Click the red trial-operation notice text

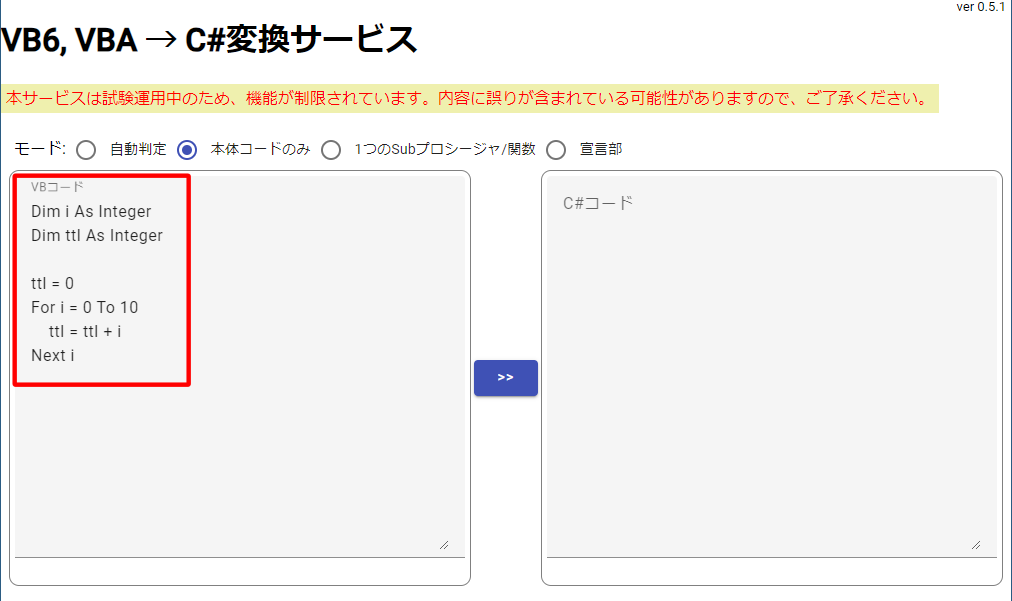point(467,98)
